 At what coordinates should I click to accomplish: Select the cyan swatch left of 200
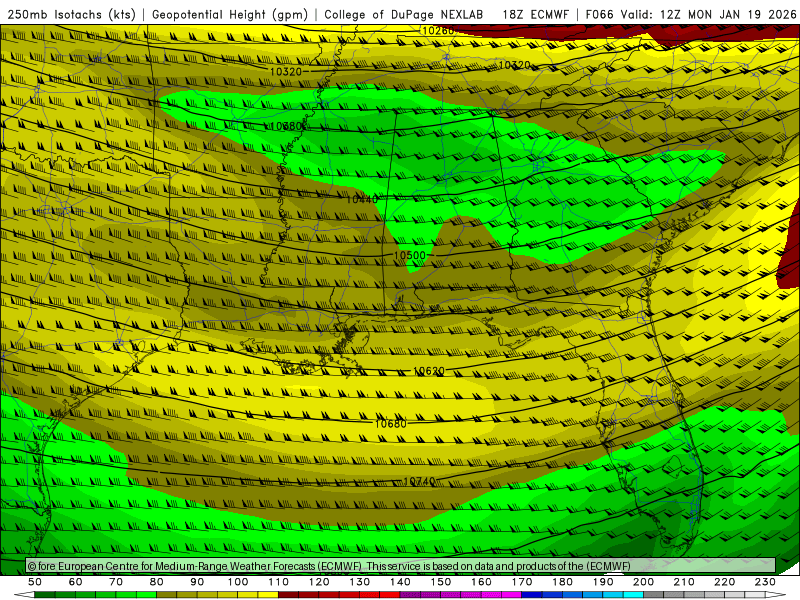[x=633, y=595]
